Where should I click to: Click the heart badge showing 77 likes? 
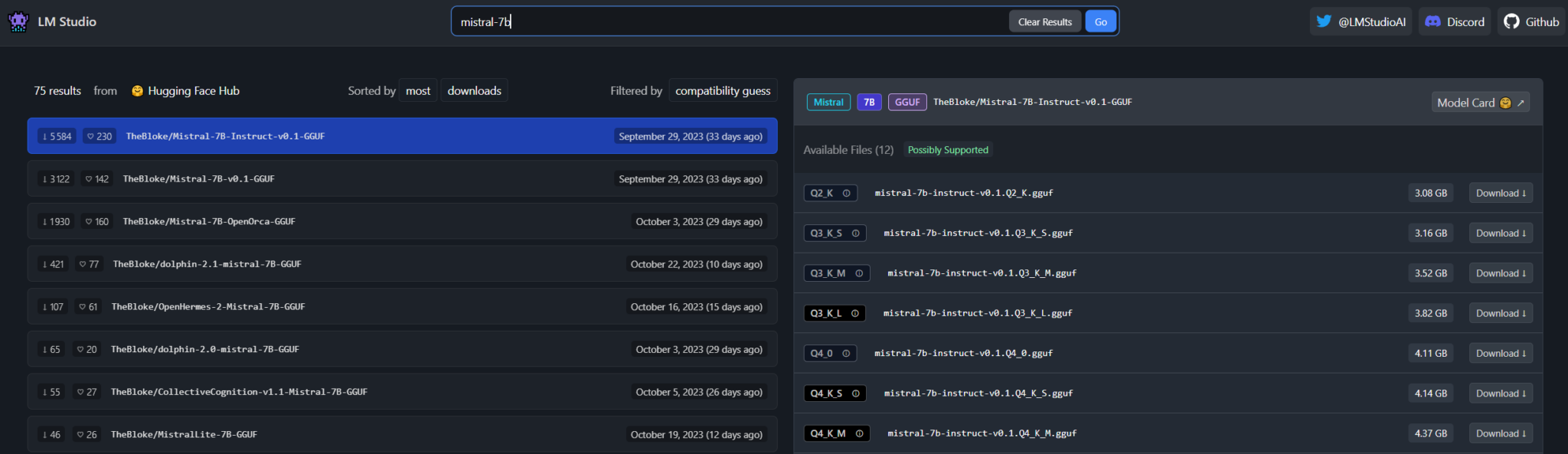(x=89, y=264)
